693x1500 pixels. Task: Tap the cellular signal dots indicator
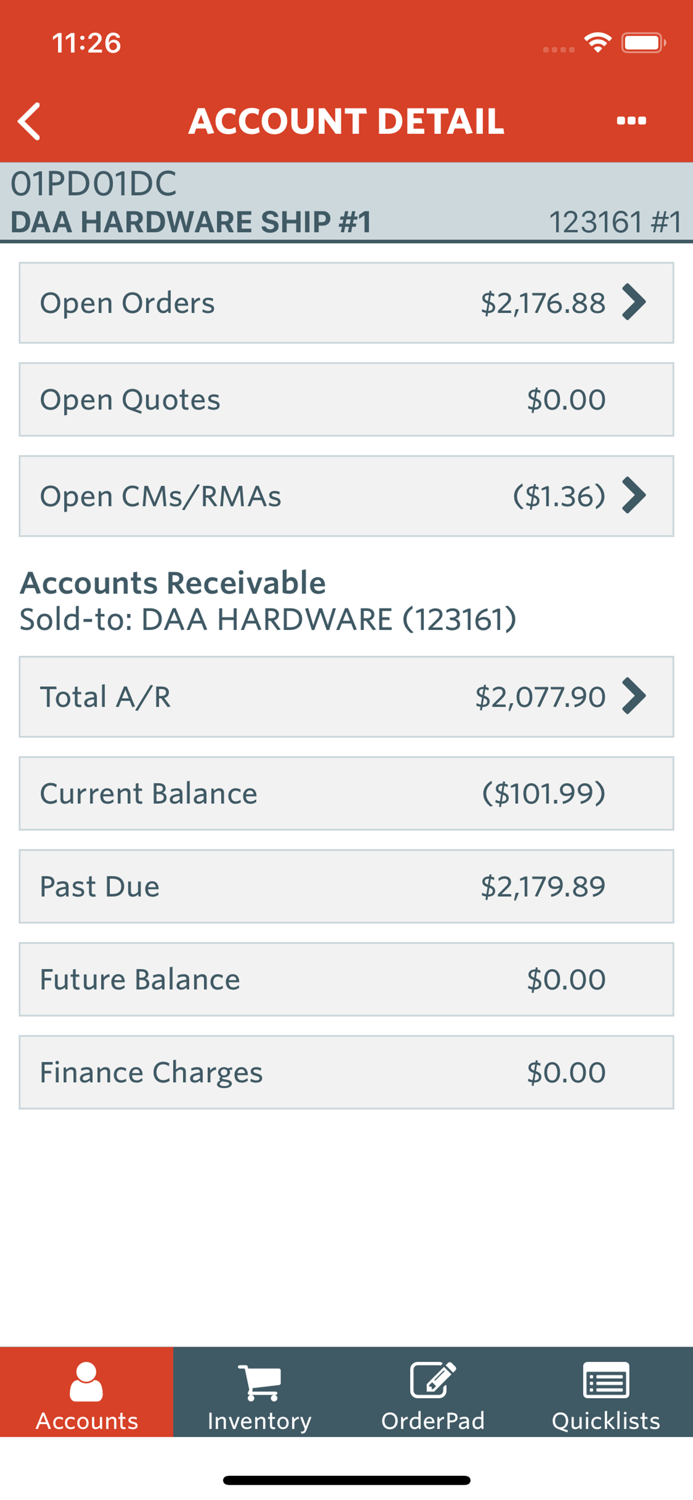tap(557, 47)
